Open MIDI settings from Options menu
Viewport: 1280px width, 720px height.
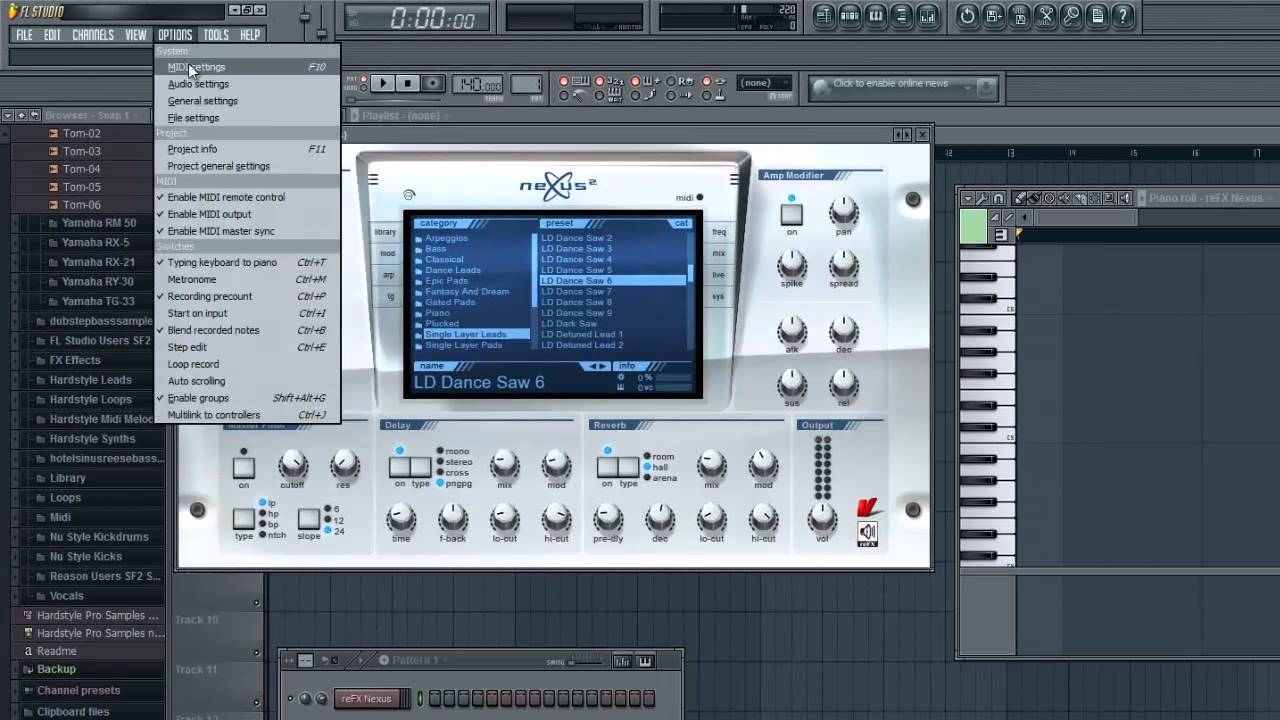(x=196, y=67)
